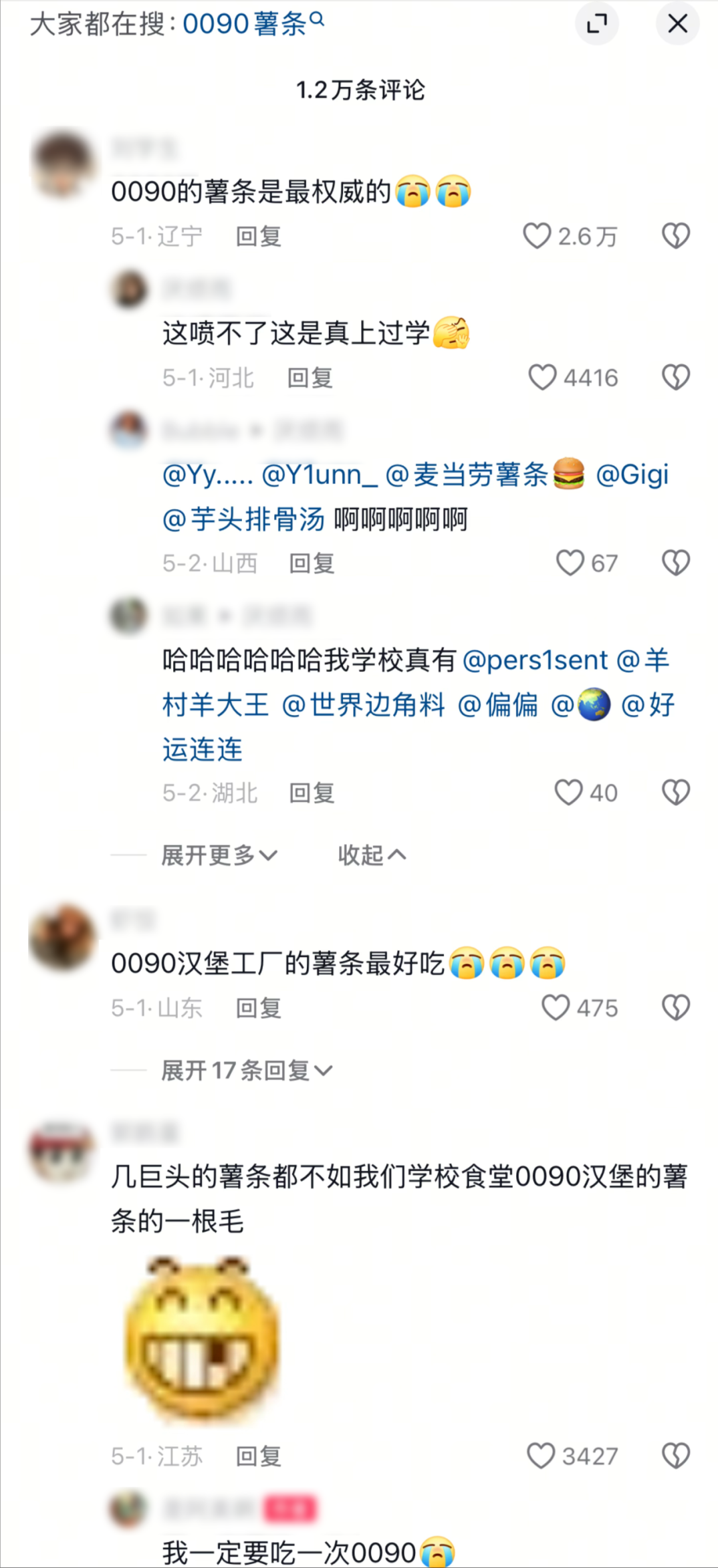Screen dimensions: 718x1568
Task: Open the first commenter's profile avatar
Action: [64, 165]
